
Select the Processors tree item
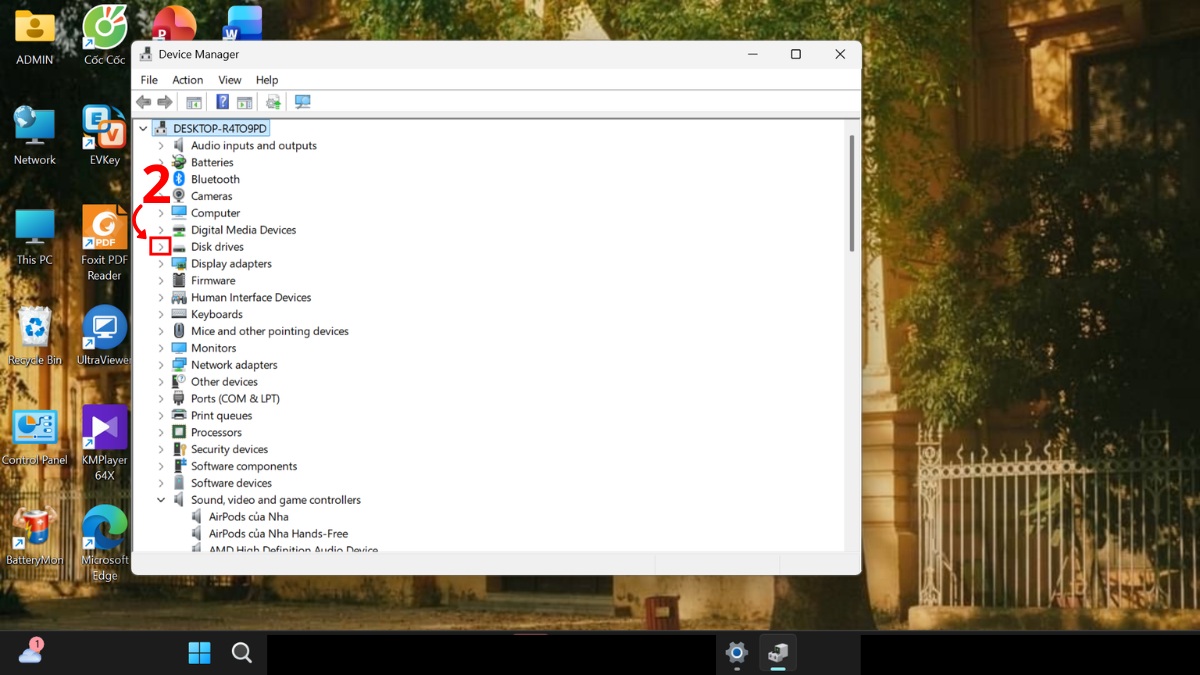point(216,433)
